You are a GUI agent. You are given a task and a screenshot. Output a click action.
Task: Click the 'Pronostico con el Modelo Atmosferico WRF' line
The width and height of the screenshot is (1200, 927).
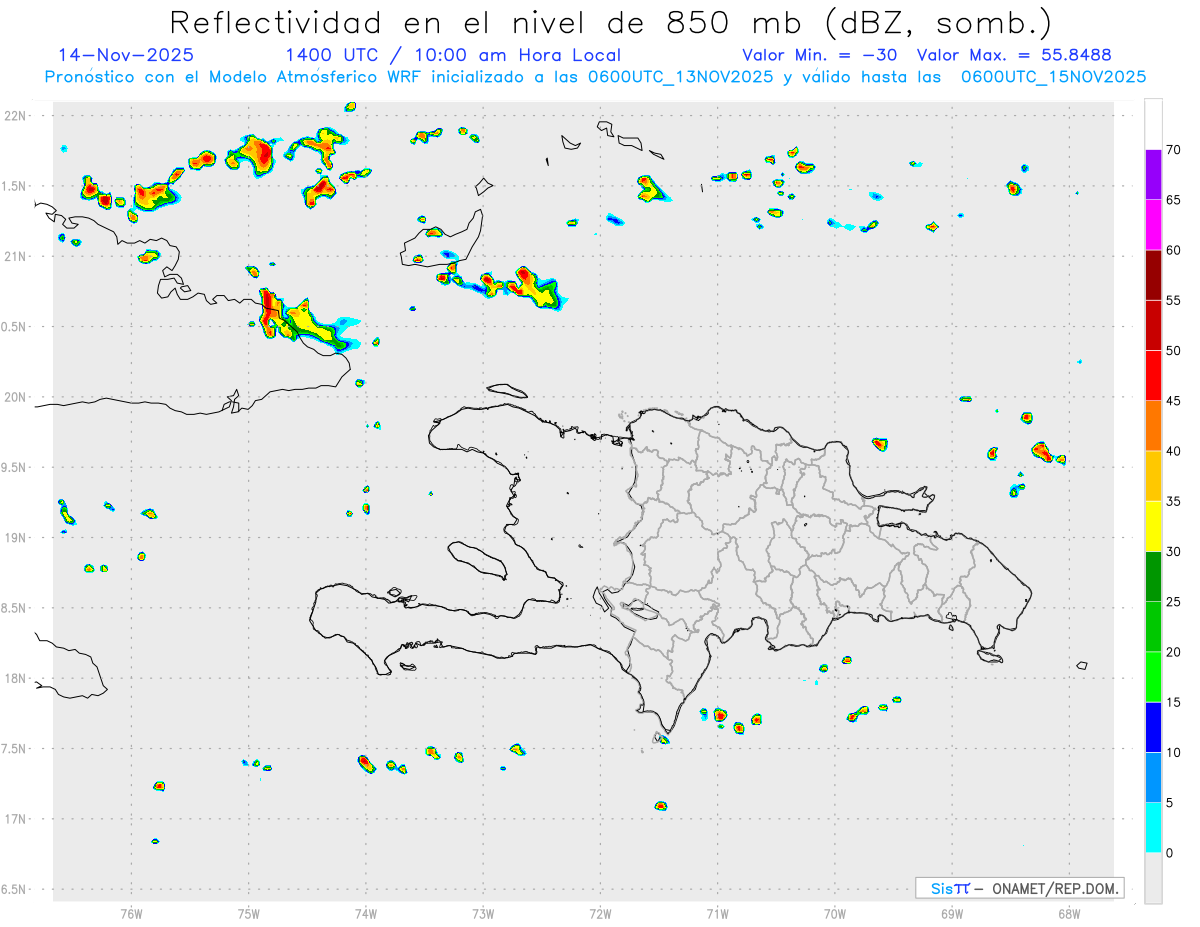[x=595, y=77]
